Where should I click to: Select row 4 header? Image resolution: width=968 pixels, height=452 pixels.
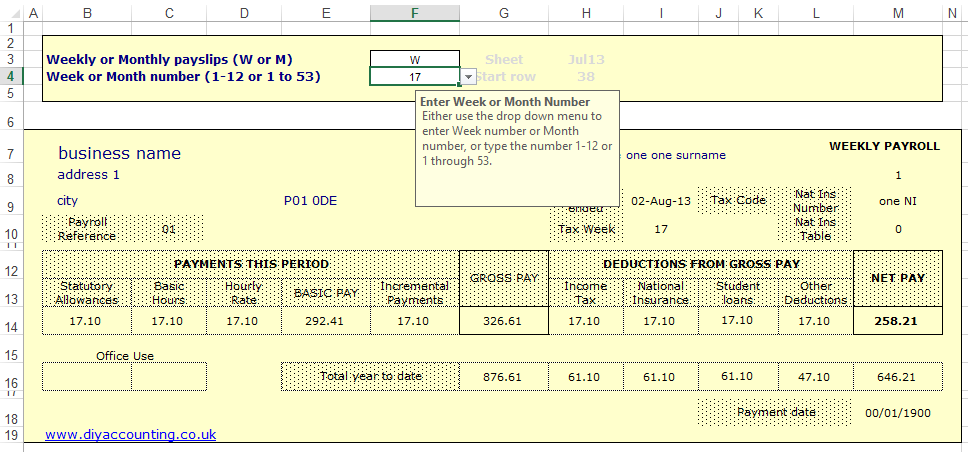[11, 77]
